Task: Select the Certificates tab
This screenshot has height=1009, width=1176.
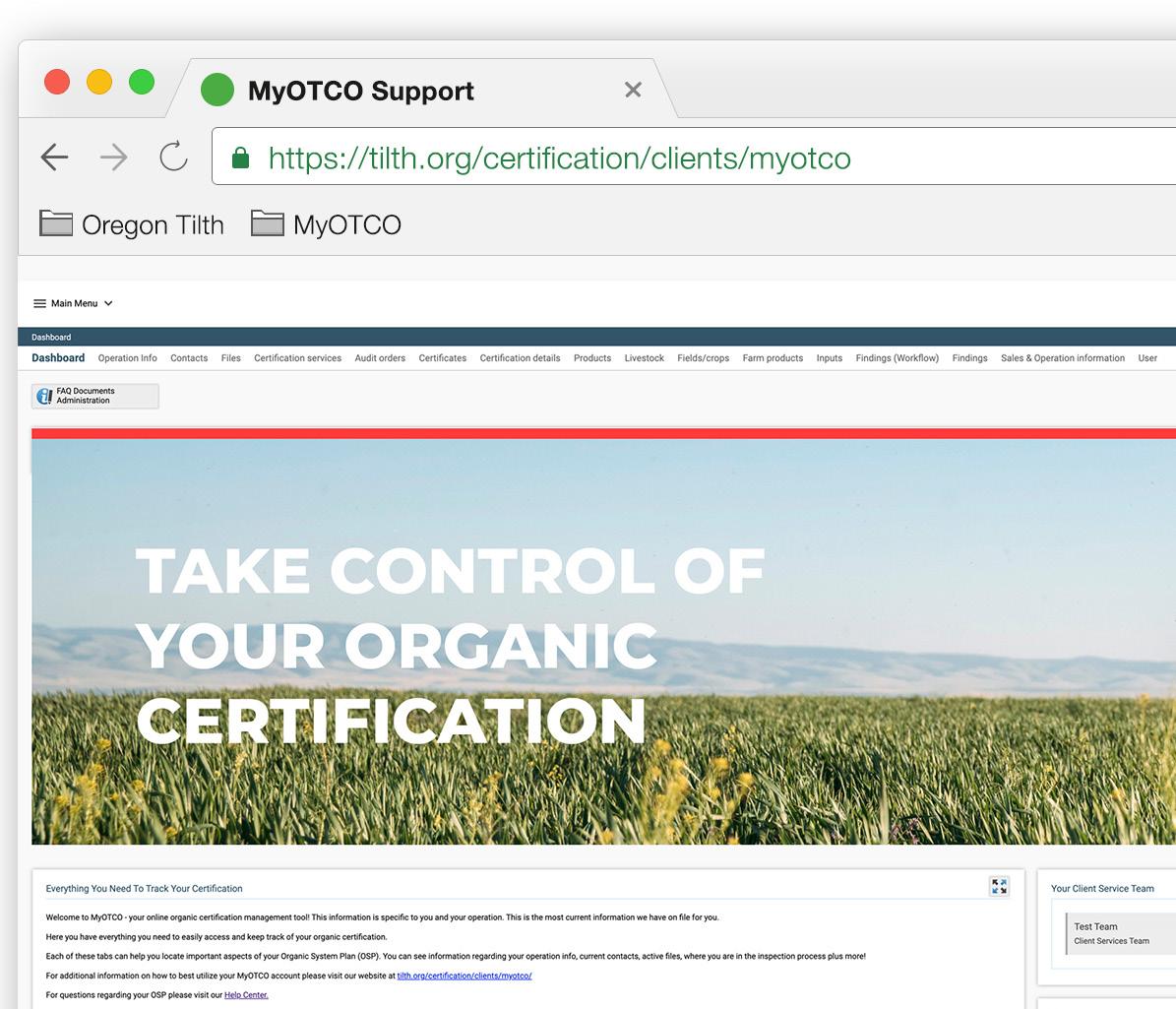Action: pos(443,358)
